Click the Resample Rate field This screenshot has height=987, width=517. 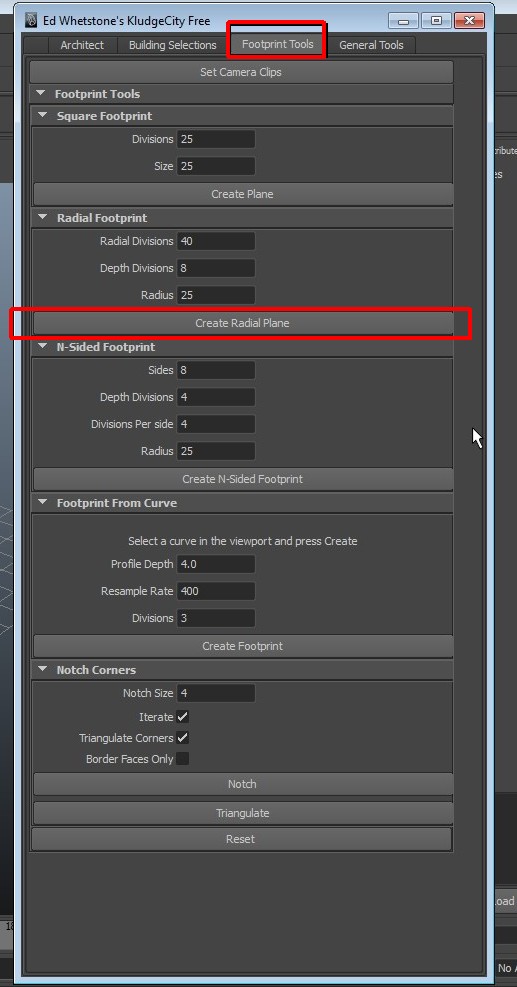tap(216, 591)
